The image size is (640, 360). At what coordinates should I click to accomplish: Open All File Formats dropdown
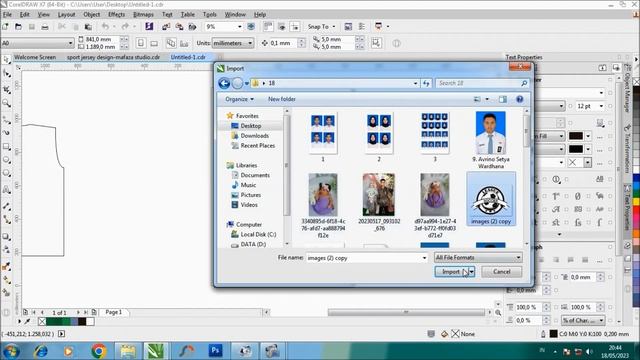click(x=478, y=258)
